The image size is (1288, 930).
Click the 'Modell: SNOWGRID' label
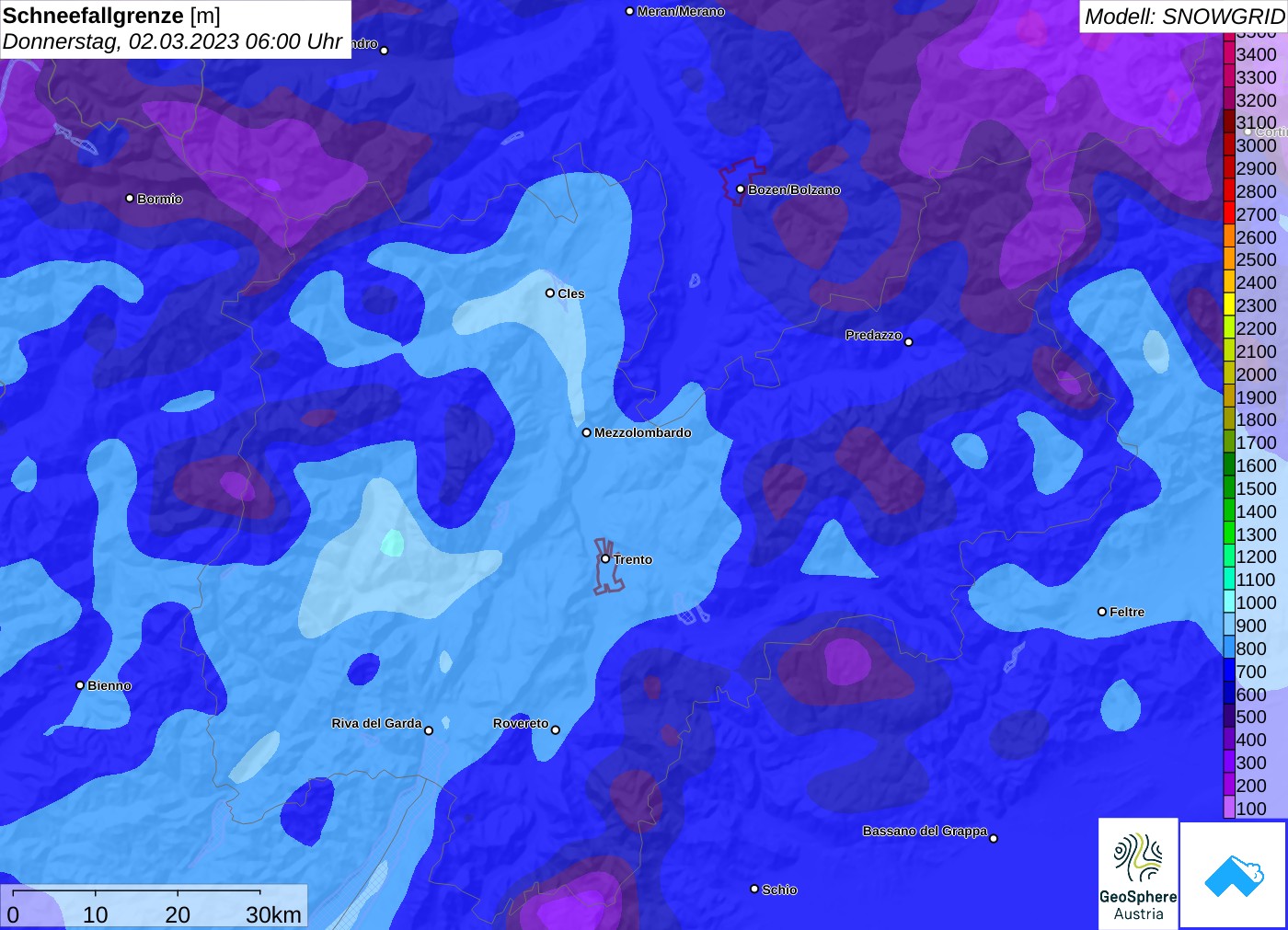click(x=1184, y=17)
